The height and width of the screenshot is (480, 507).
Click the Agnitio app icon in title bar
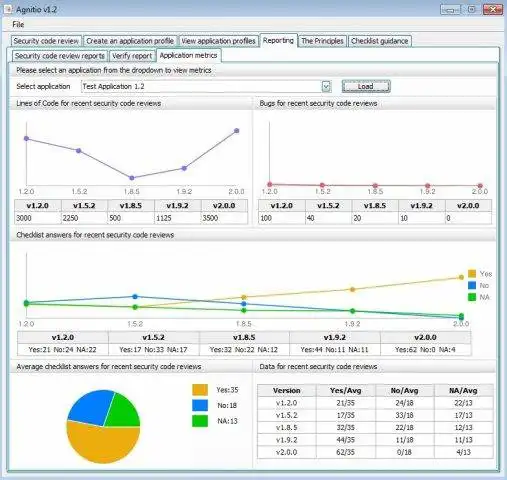[8, 9]
